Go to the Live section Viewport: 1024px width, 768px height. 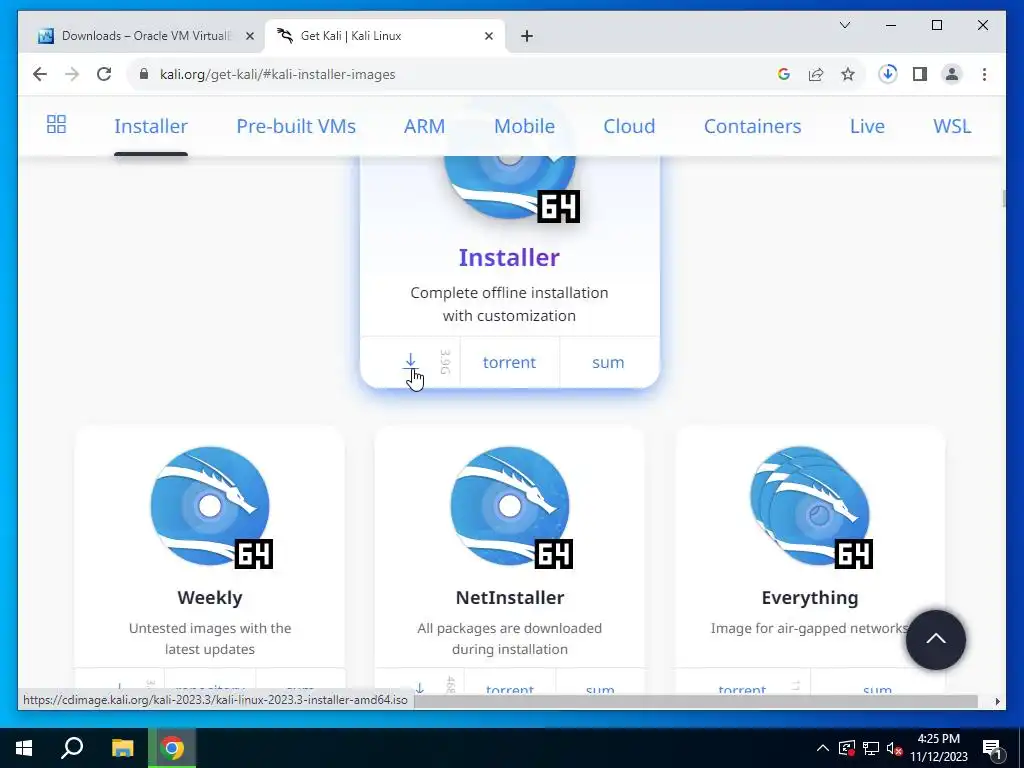click(867, 126)
